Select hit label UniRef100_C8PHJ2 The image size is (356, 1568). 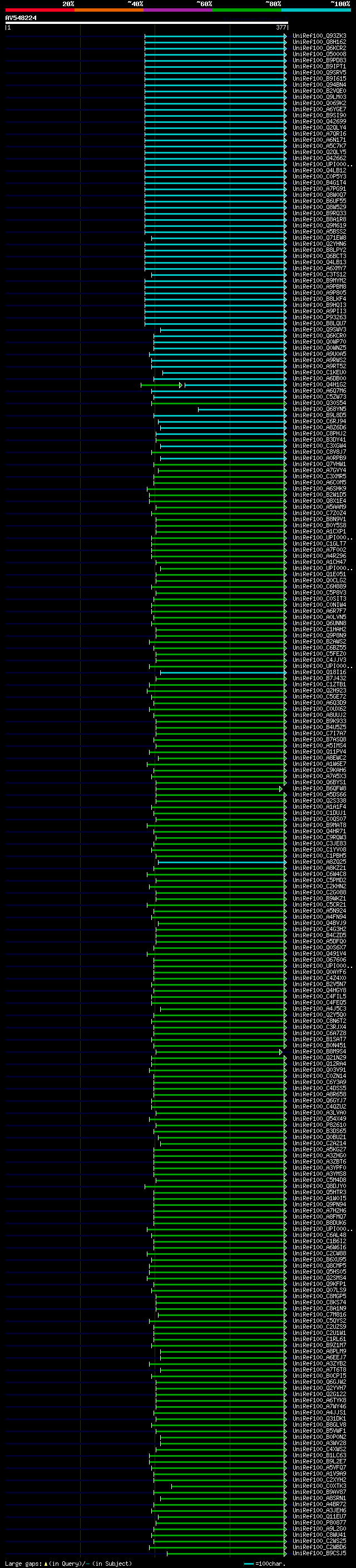[x=319, y=433]
